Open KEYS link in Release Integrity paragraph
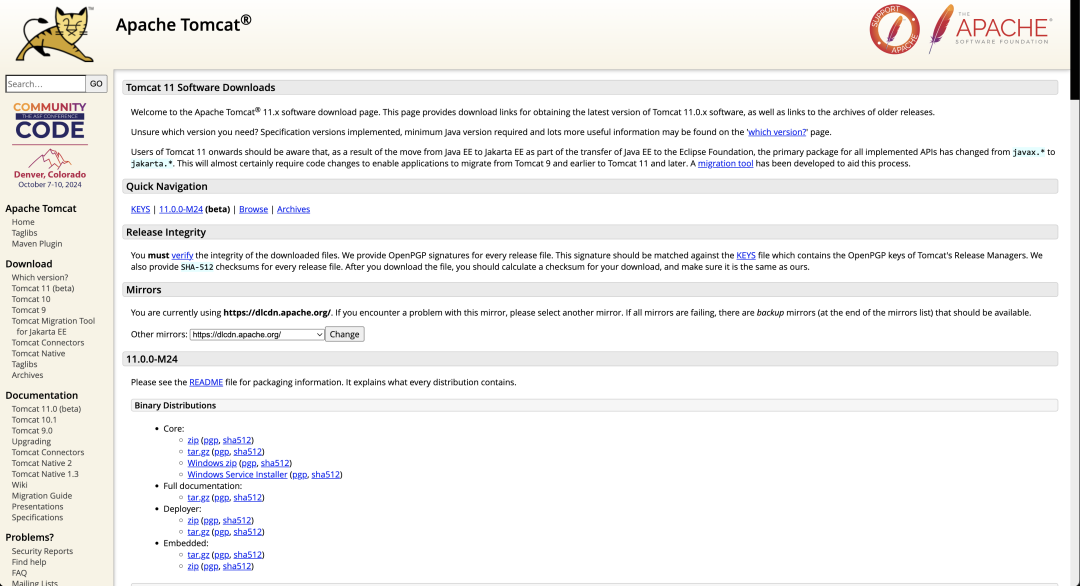Screen dimensions: 1080x586 pyautogui.click(x=746, y=255)
